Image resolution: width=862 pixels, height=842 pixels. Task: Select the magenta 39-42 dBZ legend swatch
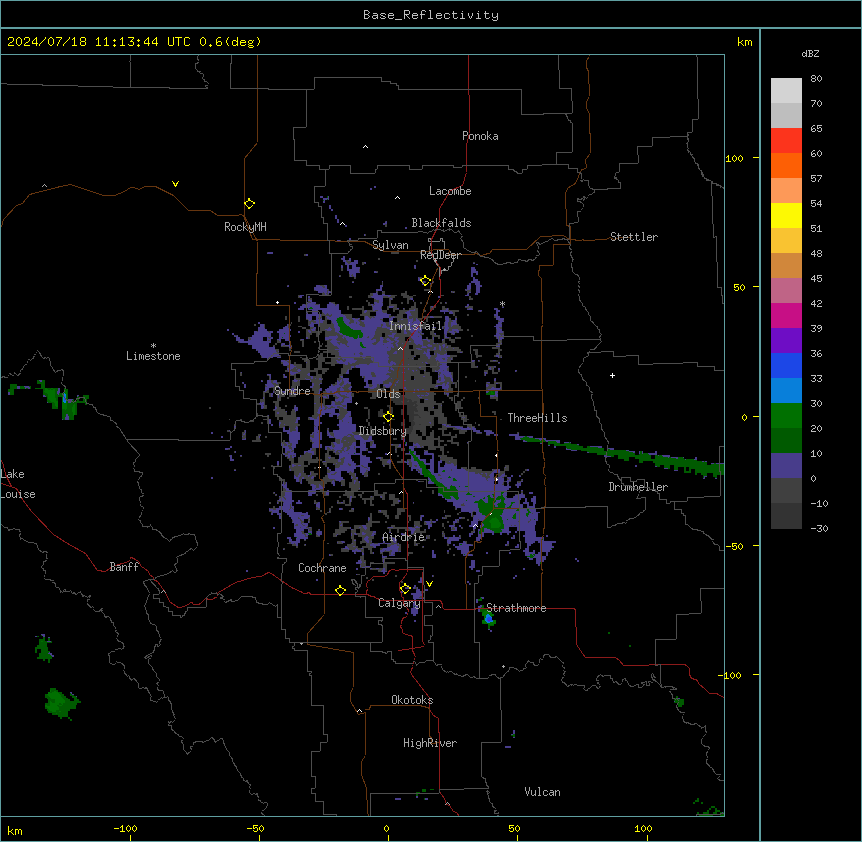pos(786,315)
